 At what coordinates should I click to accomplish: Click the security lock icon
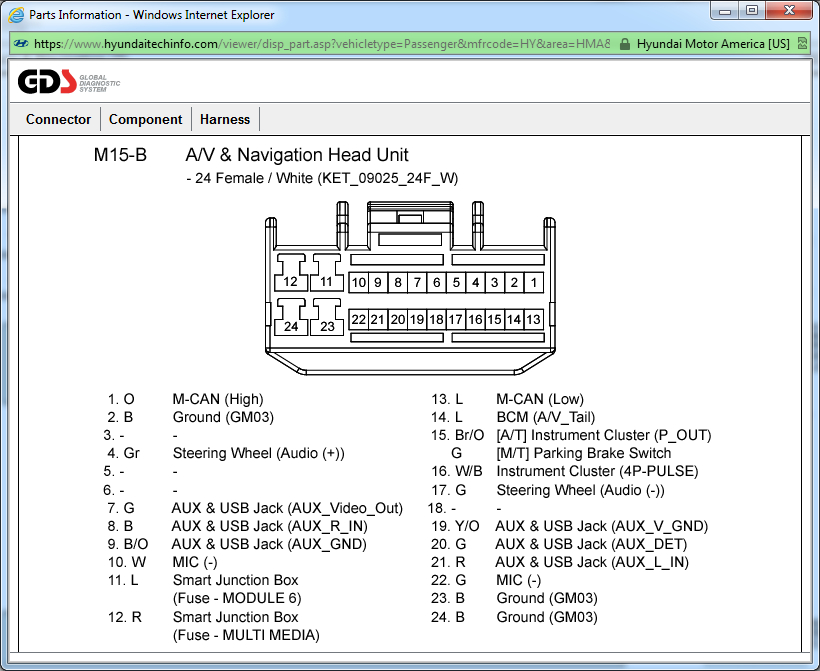pos(624,44)
